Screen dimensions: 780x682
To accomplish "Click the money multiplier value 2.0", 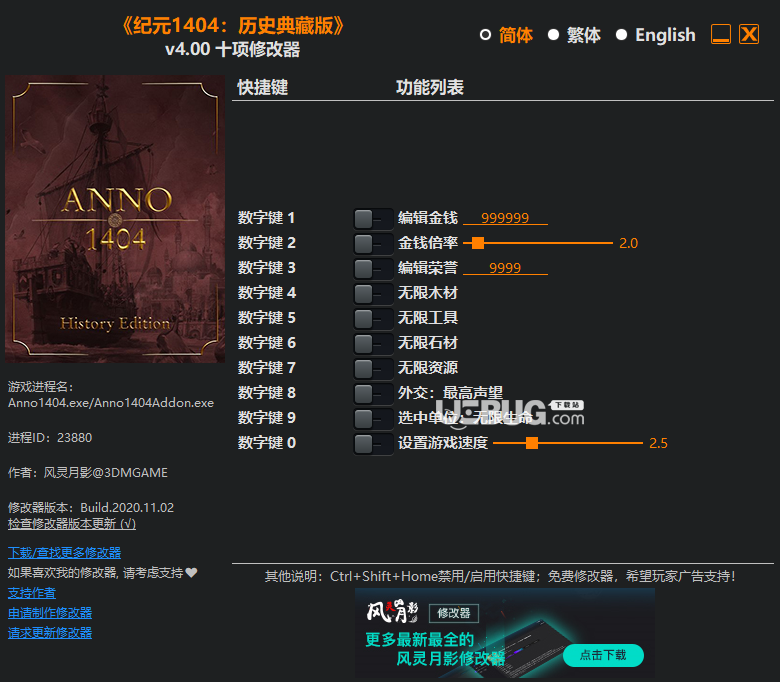I will tap(628, 243).
